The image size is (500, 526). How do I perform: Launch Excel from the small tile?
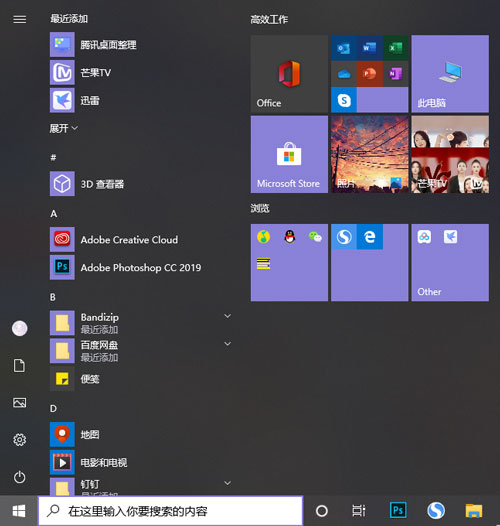point(395,48)
